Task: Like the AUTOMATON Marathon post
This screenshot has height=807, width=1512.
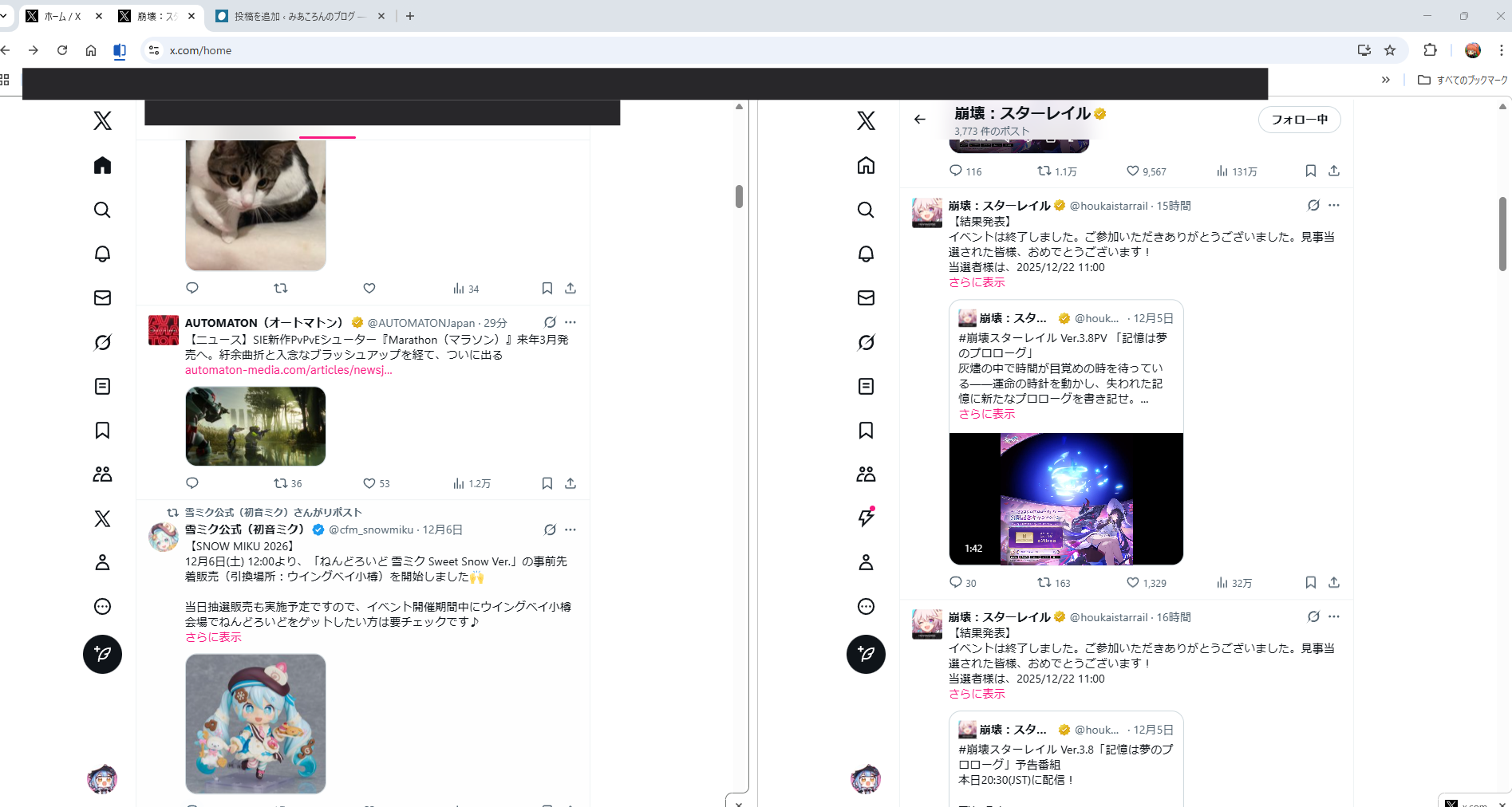Action: (369, 483)
